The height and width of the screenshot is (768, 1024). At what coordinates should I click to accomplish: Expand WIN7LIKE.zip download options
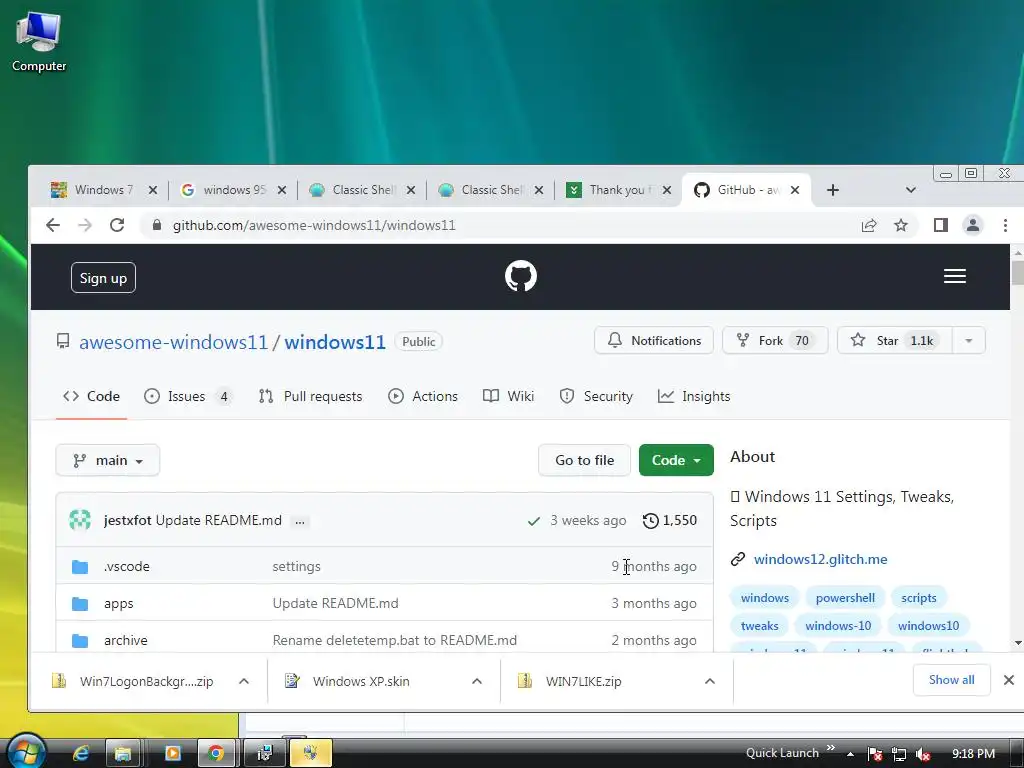tap(710, 681)
